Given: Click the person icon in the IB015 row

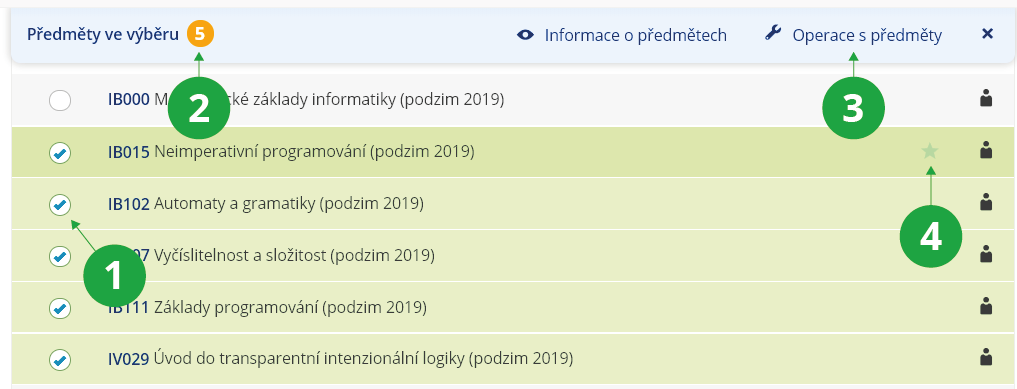Looking at the screenshot, I should click(986, 150).
